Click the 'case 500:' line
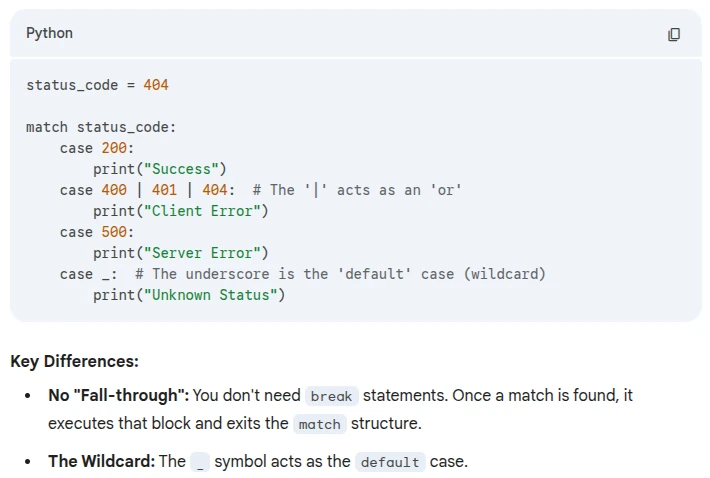The width and height of the screenshot is (710, 478). coord(97,232)
